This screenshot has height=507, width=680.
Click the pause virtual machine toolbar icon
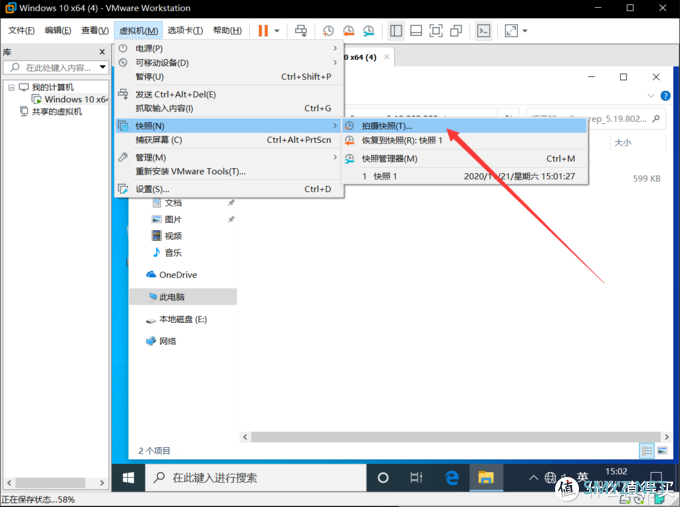[263, 31]
